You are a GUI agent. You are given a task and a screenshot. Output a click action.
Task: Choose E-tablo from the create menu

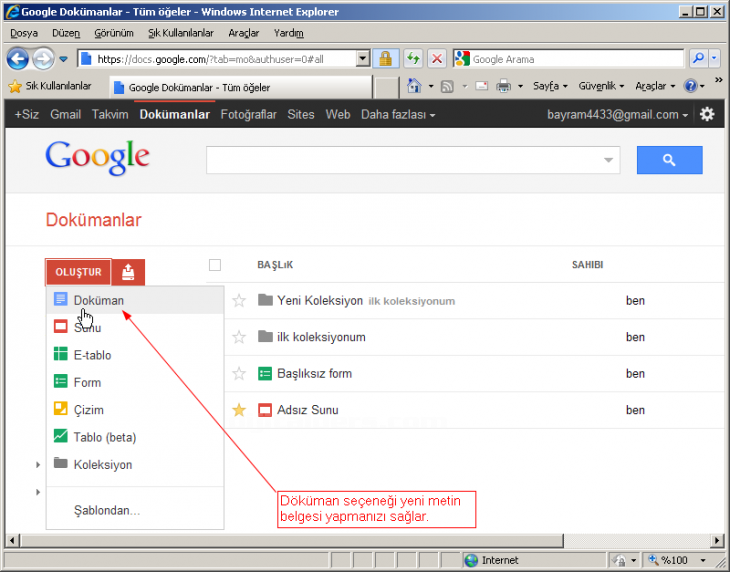coord(135,355)
